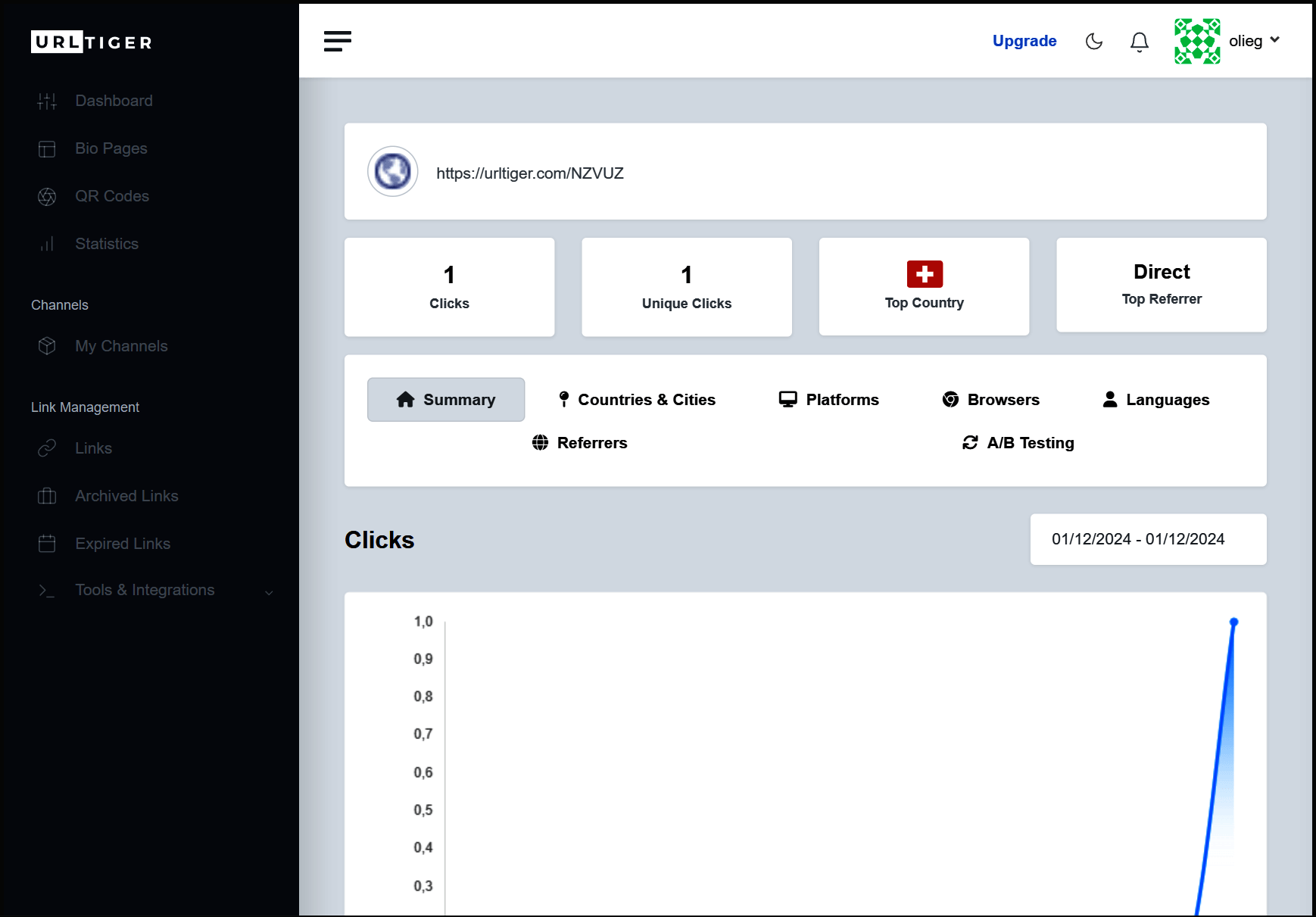Toggle dark mode moon icon
This screenshot has height=917, width=1316.
click(1094, 41)
